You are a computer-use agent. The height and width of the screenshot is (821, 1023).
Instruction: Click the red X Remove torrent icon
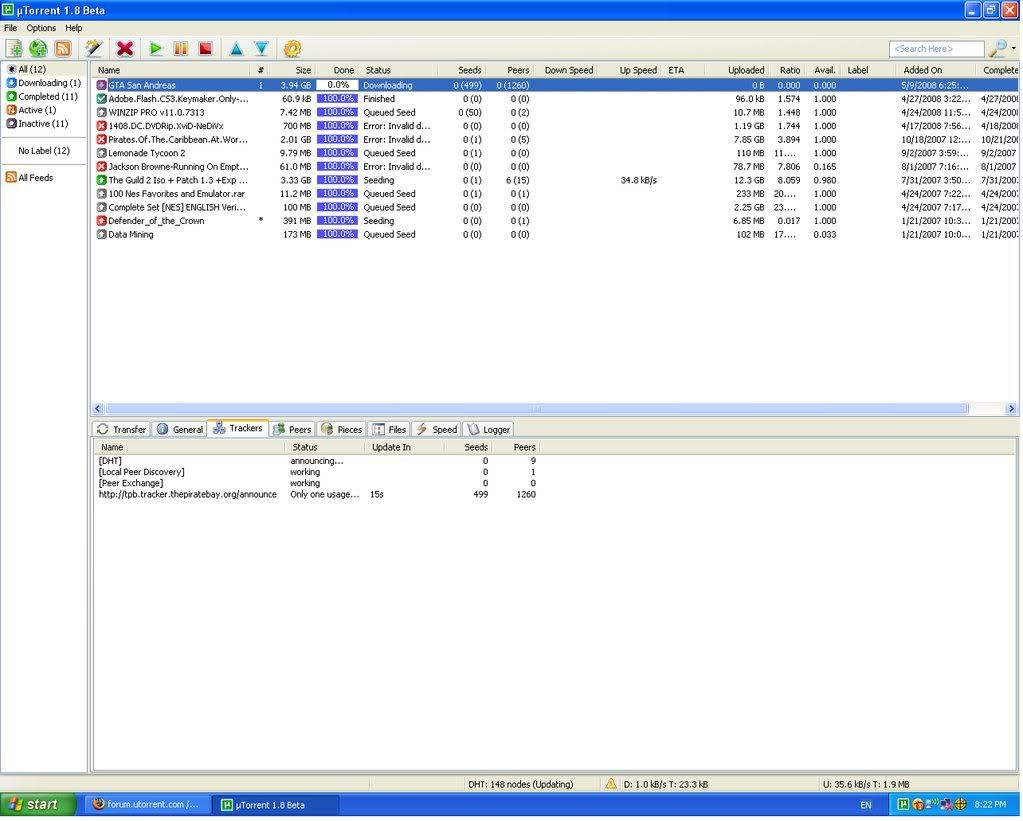point(125,48)
